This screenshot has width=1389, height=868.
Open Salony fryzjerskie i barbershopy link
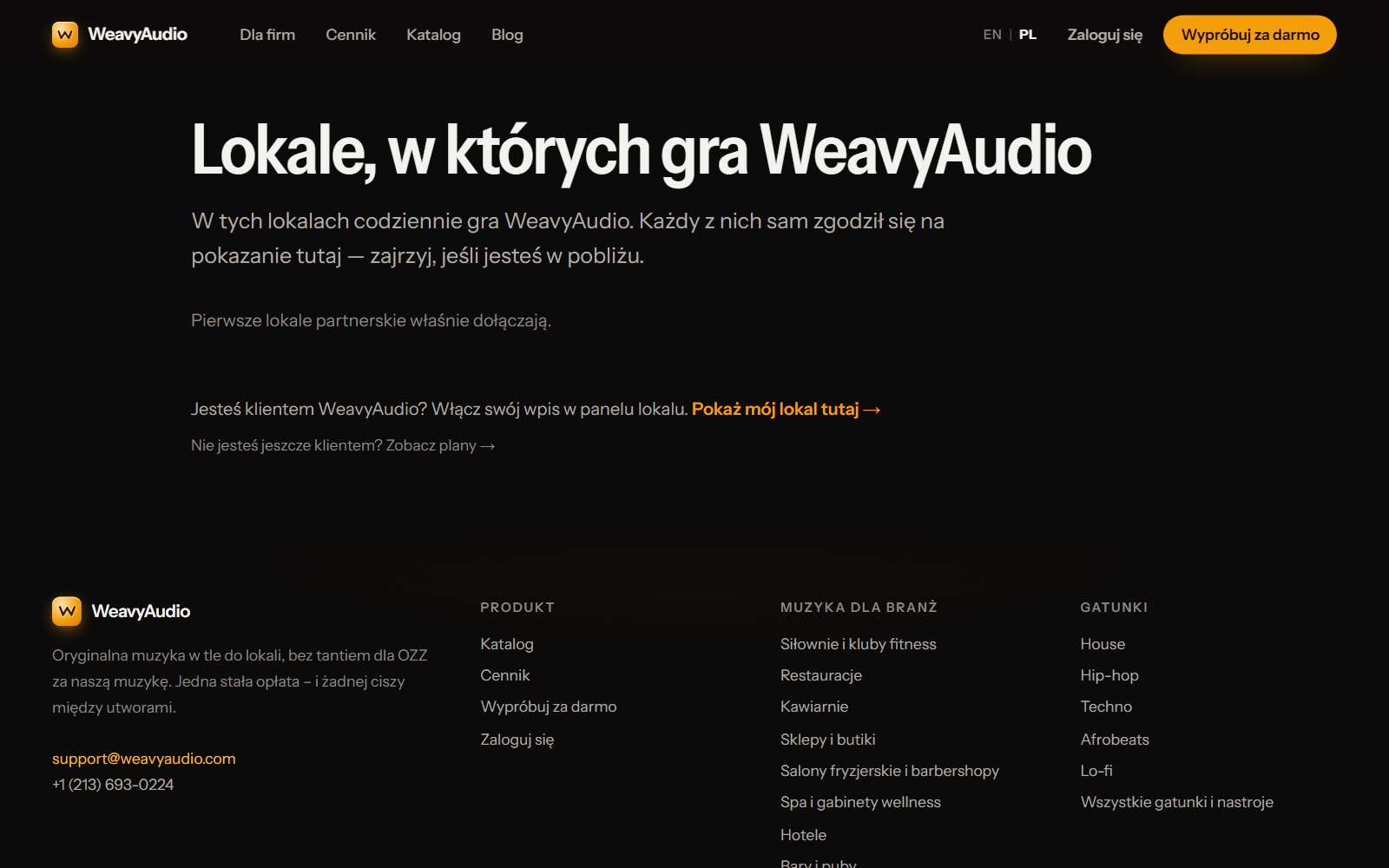click(890, 771)
